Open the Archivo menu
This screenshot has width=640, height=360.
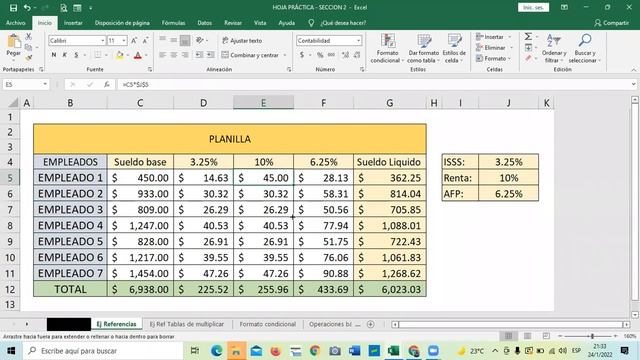(x=16, y=23)
